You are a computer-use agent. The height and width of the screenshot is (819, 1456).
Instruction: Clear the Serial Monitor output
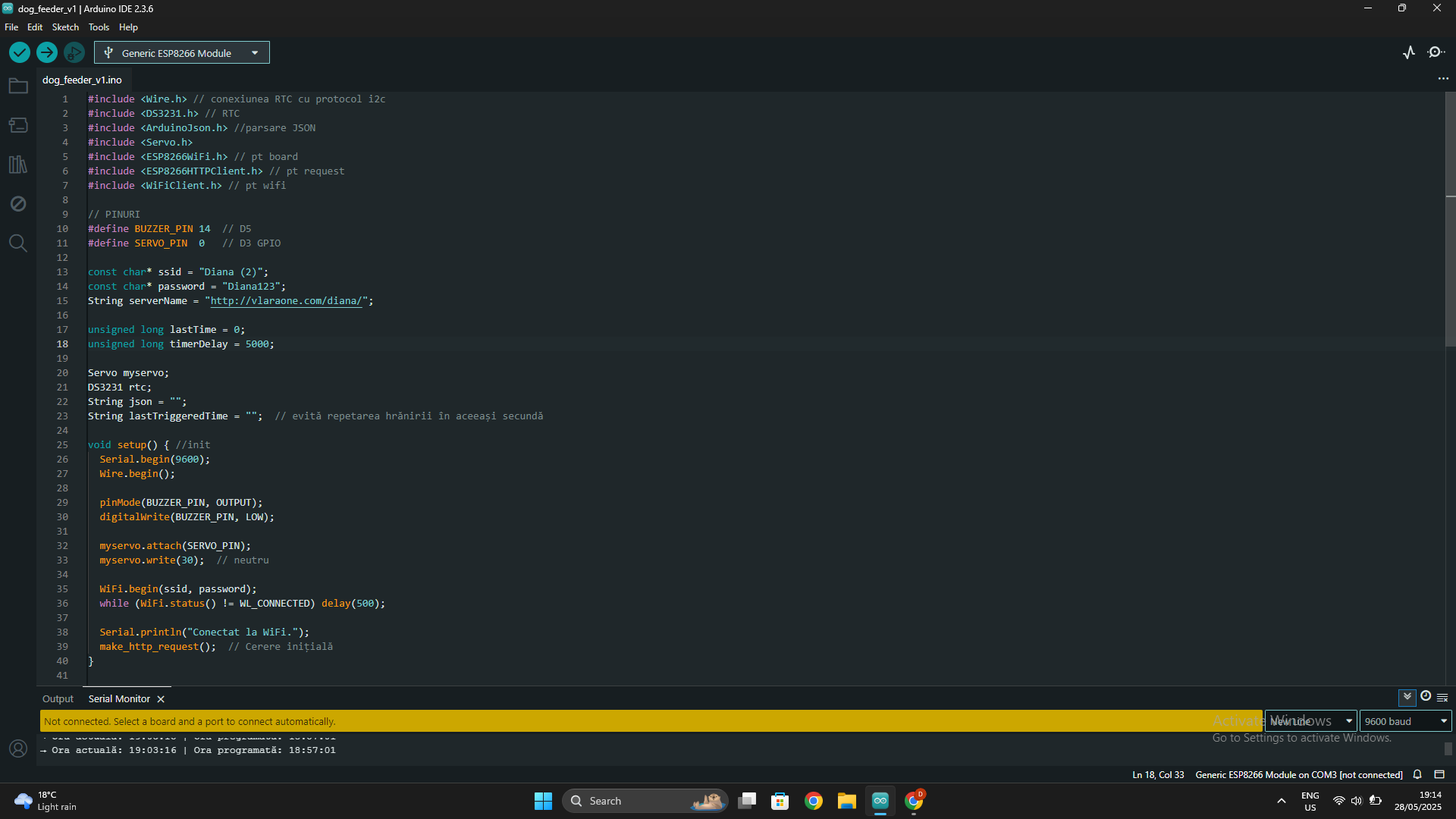[1442, 697]
